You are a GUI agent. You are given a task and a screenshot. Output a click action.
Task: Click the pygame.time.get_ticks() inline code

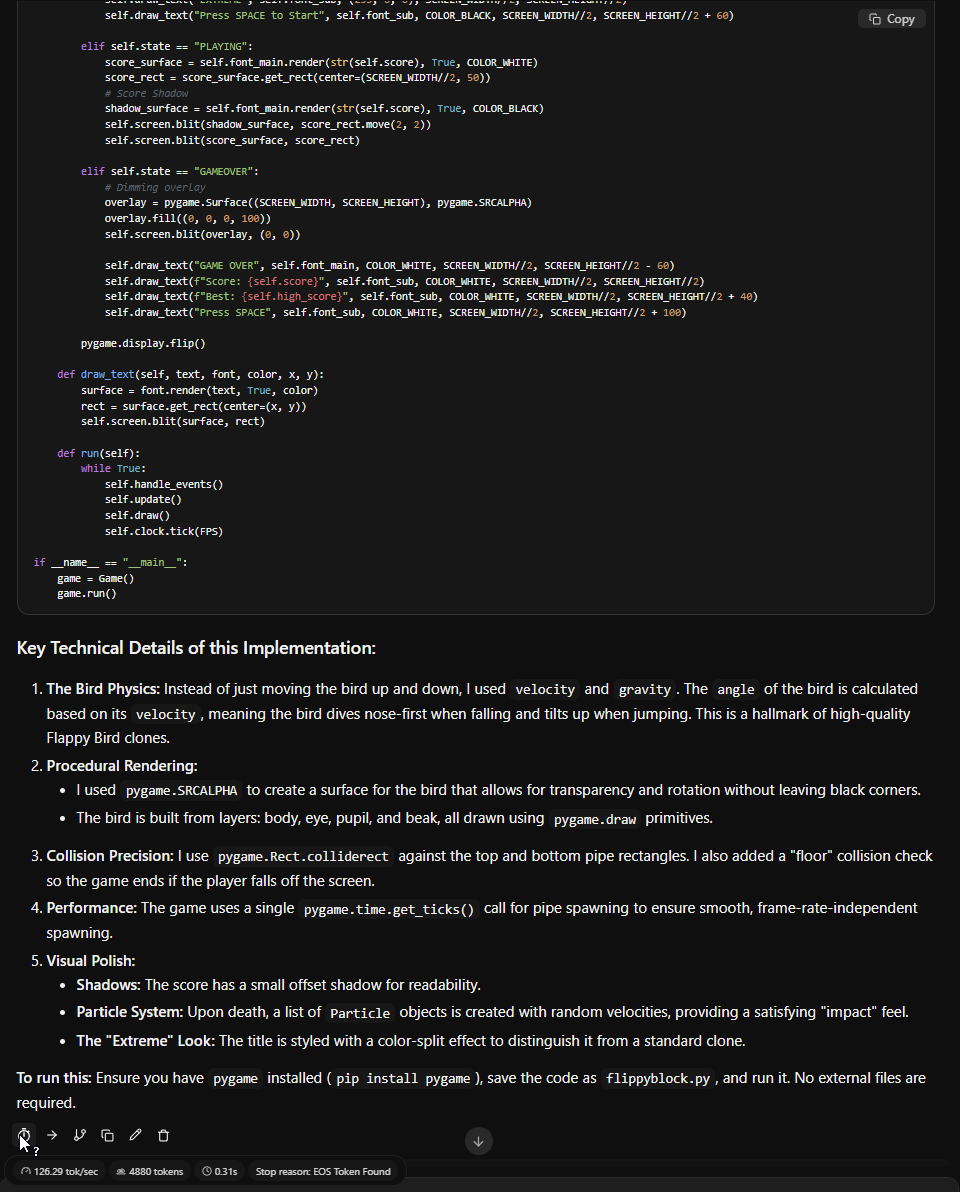point(388,909)
